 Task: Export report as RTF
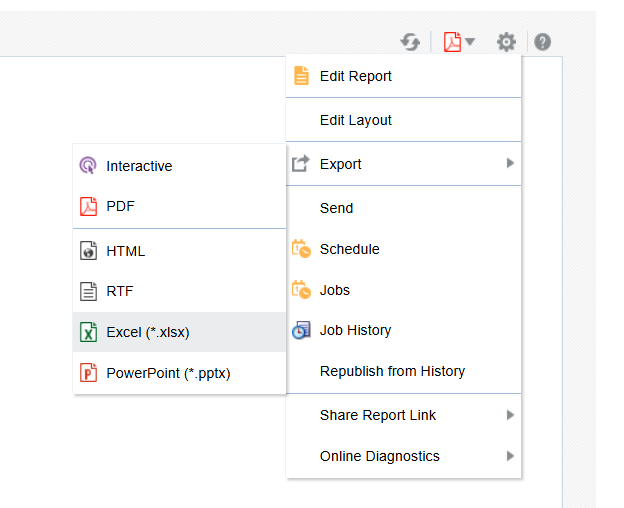pos(179,291)
